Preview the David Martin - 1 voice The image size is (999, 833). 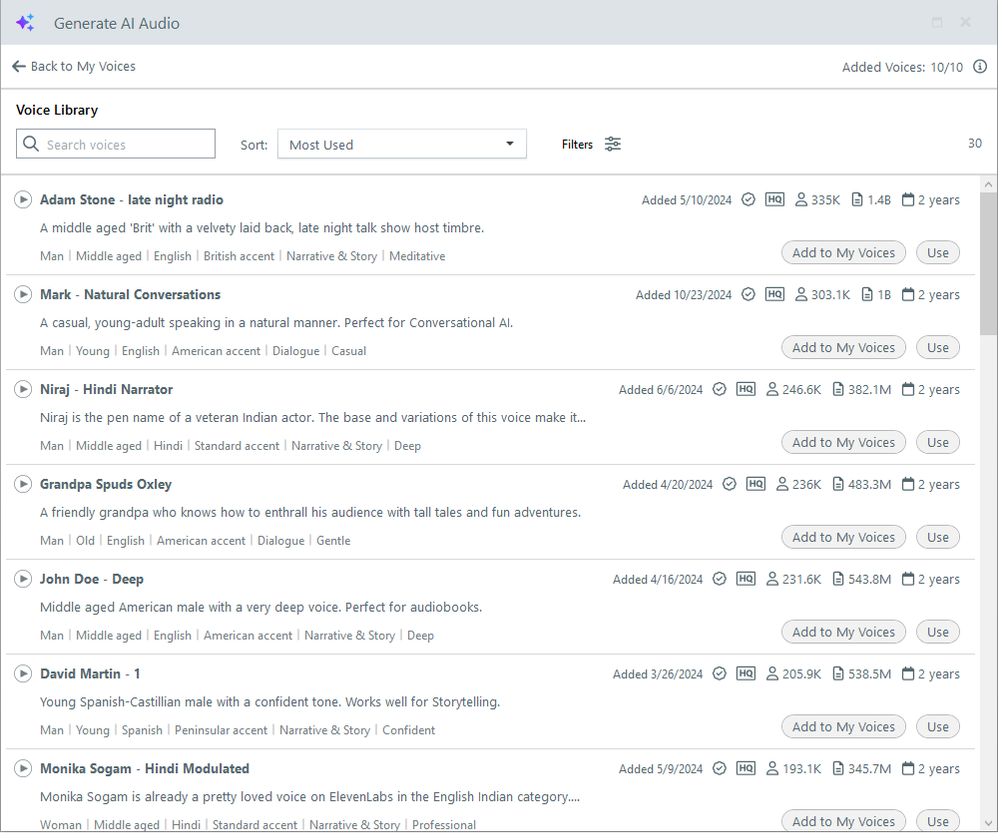[23, 674]
